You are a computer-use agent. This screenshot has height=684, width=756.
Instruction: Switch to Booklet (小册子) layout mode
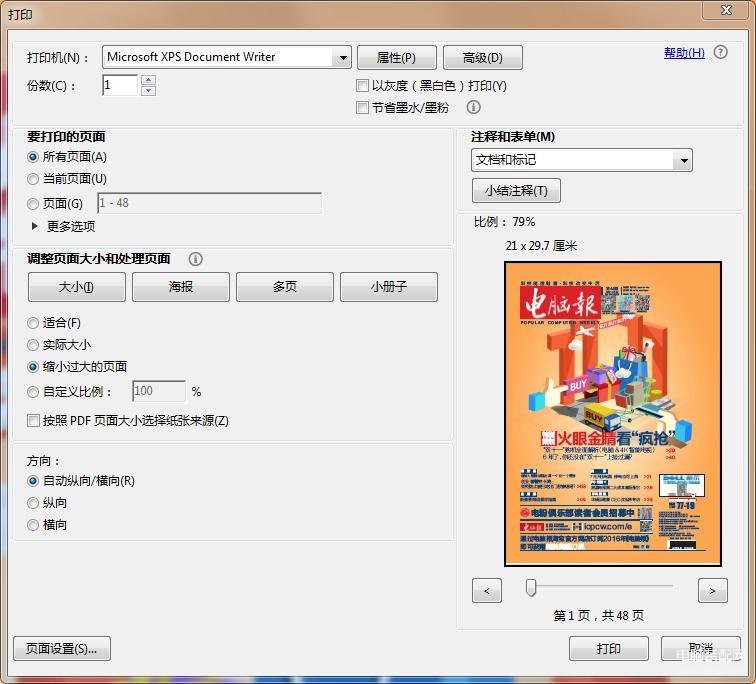coord(388,287)
